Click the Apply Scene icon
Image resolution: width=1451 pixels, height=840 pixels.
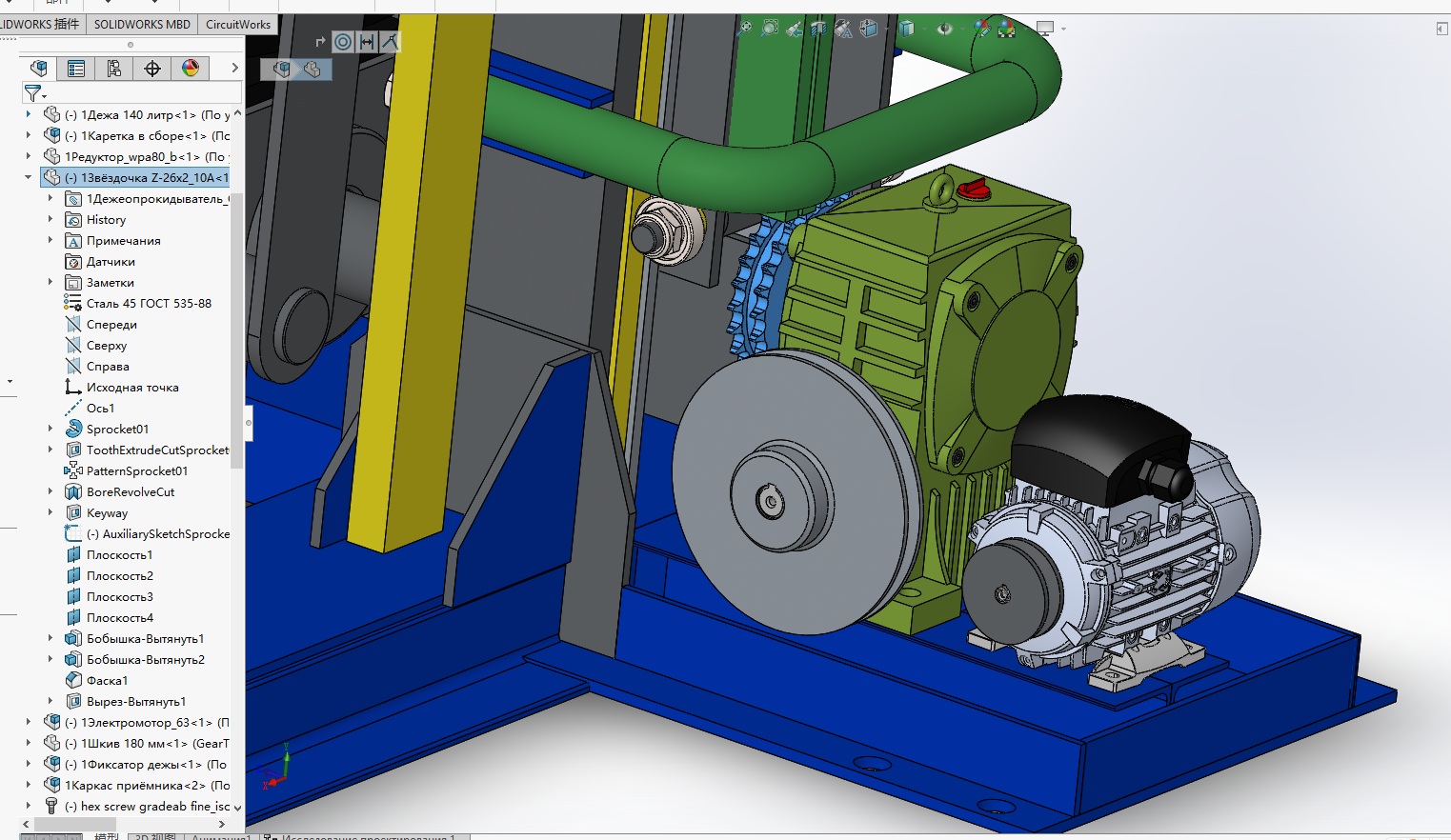[1007, 29]
